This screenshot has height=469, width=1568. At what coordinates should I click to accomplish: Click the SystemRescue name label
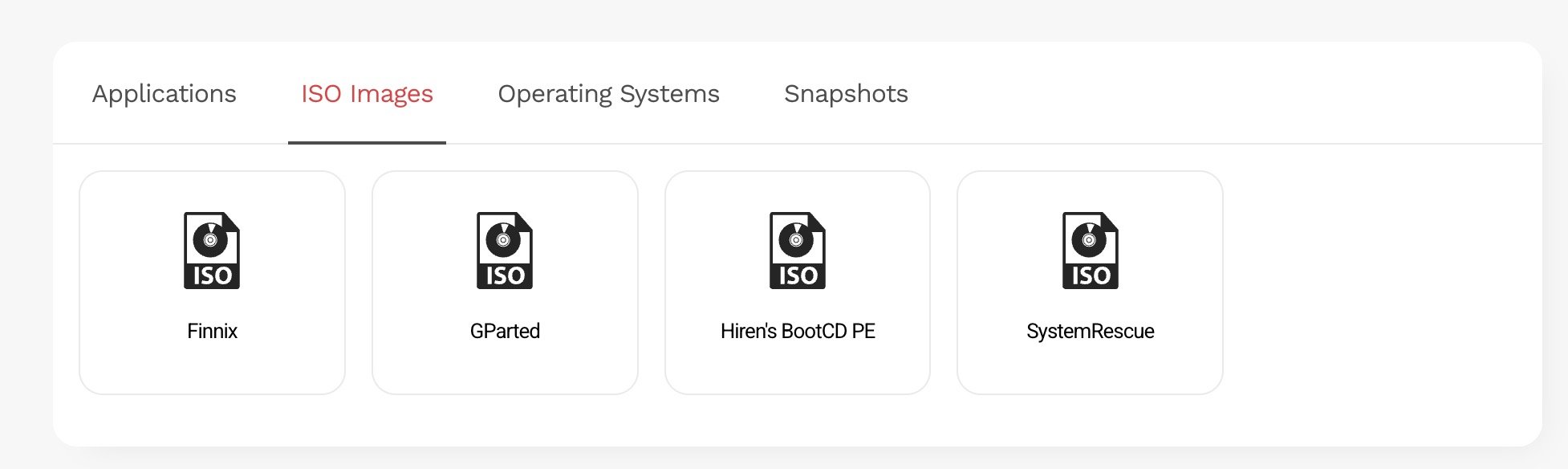tap(1090, 331)
